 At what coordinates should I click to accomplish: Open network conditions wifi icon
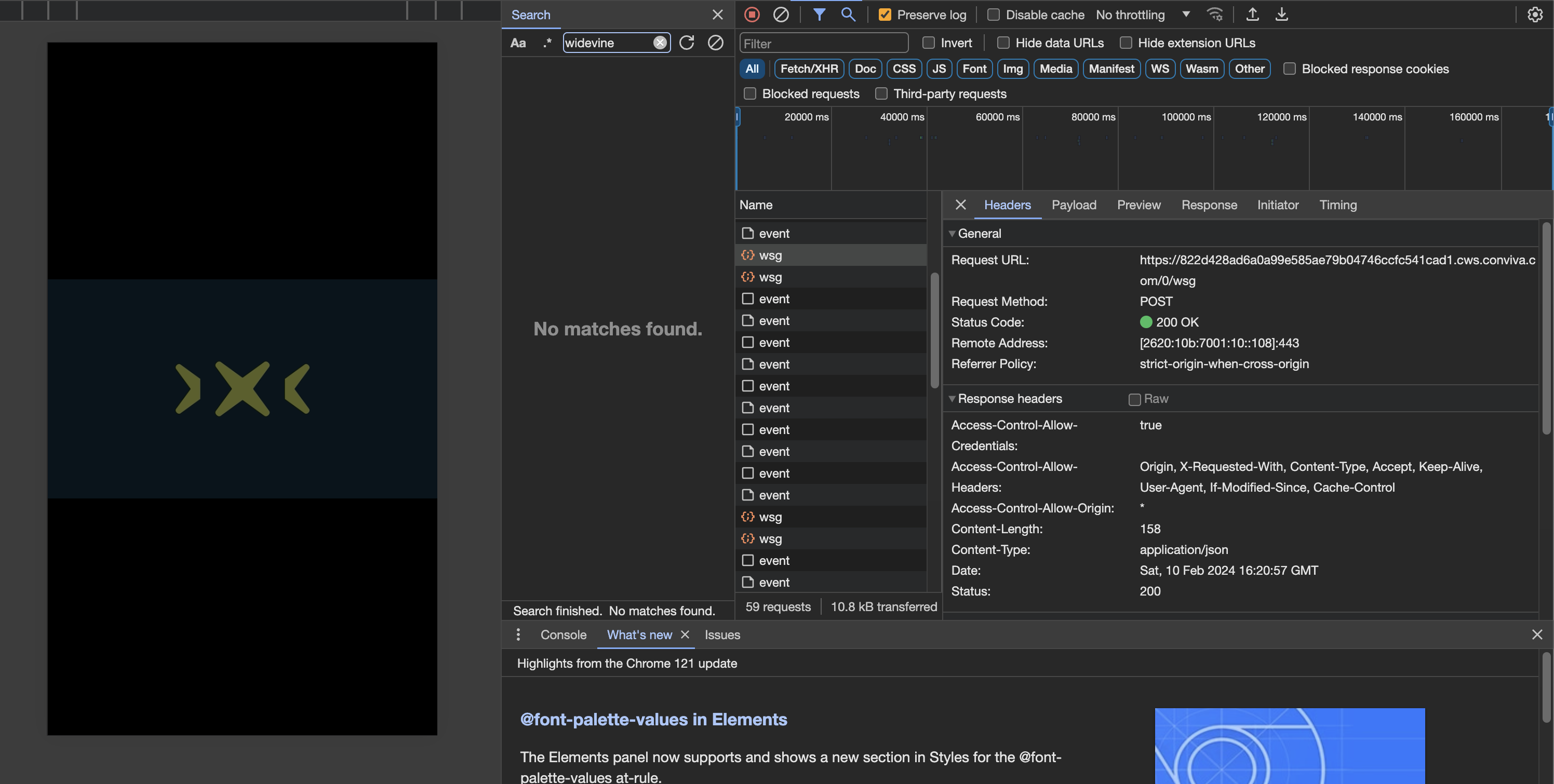pos(1214,15)
